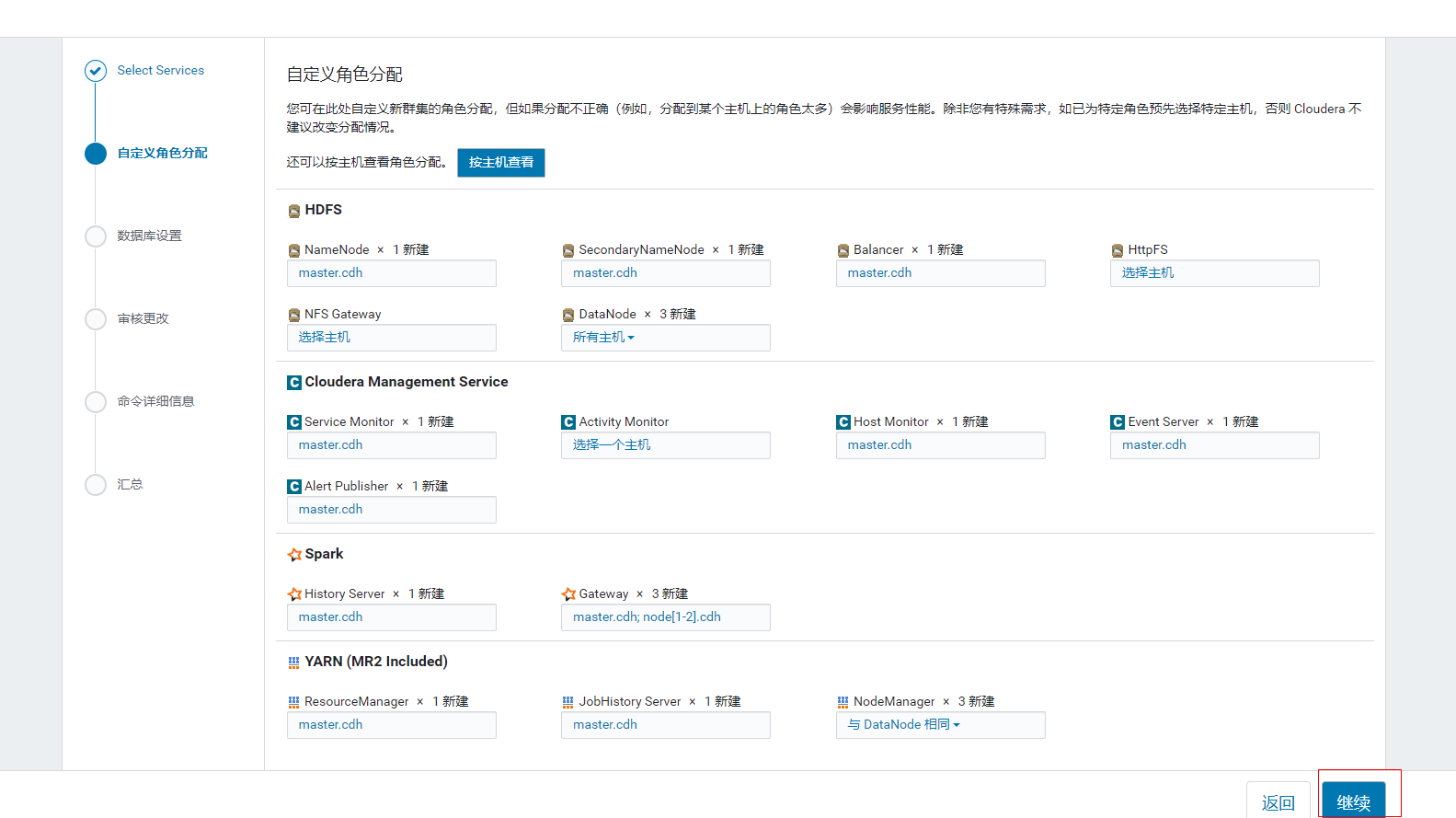Click the Select Services completed step checkmark

(96, 71)
